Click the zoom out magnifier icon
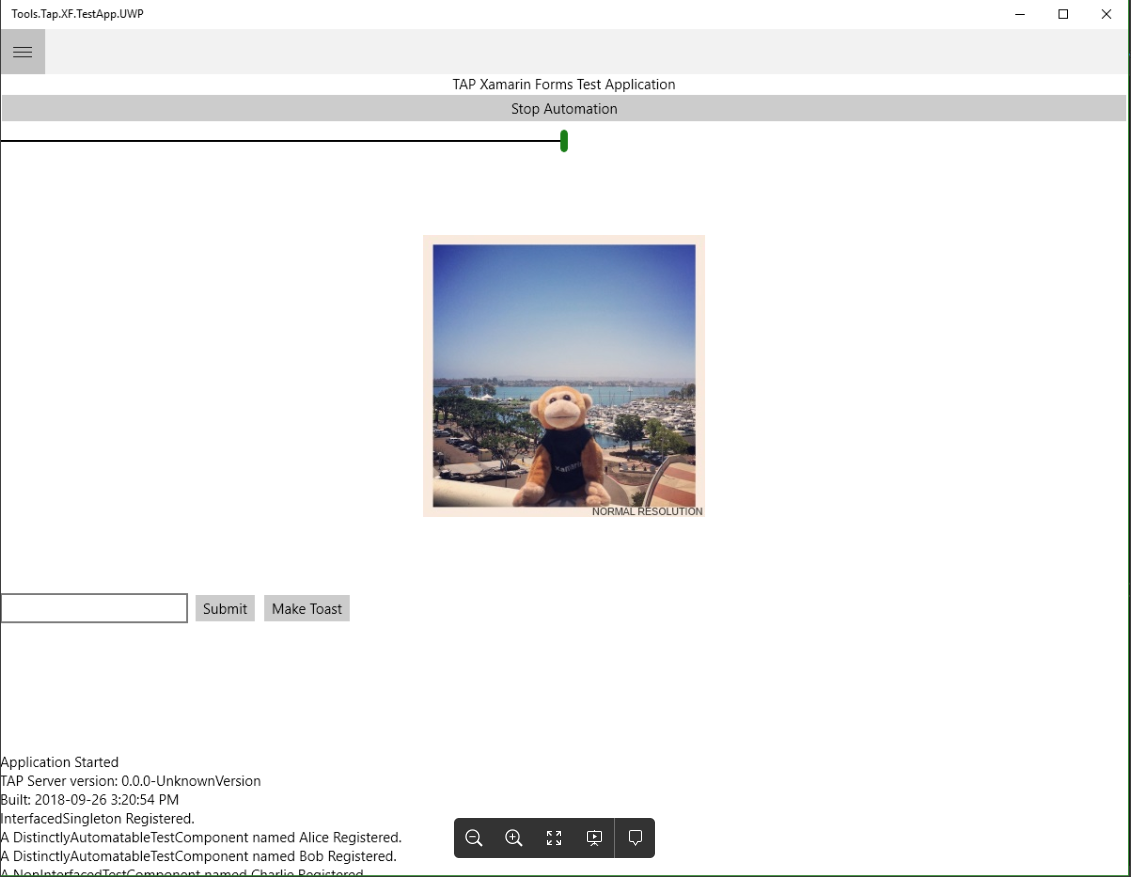Screen dimensions: 1131x877 [x=474, y=838]
